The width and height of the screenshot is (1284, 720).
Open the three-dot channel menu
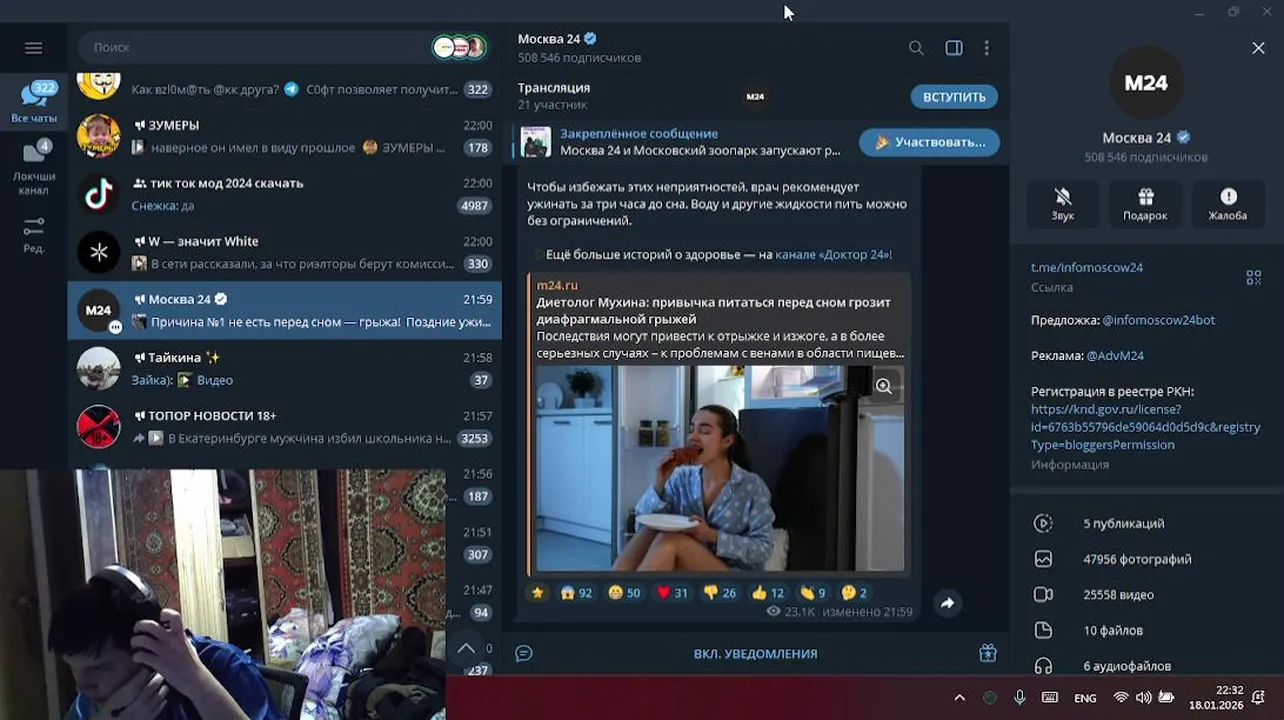pyautogui.click(x=987, y=48)
